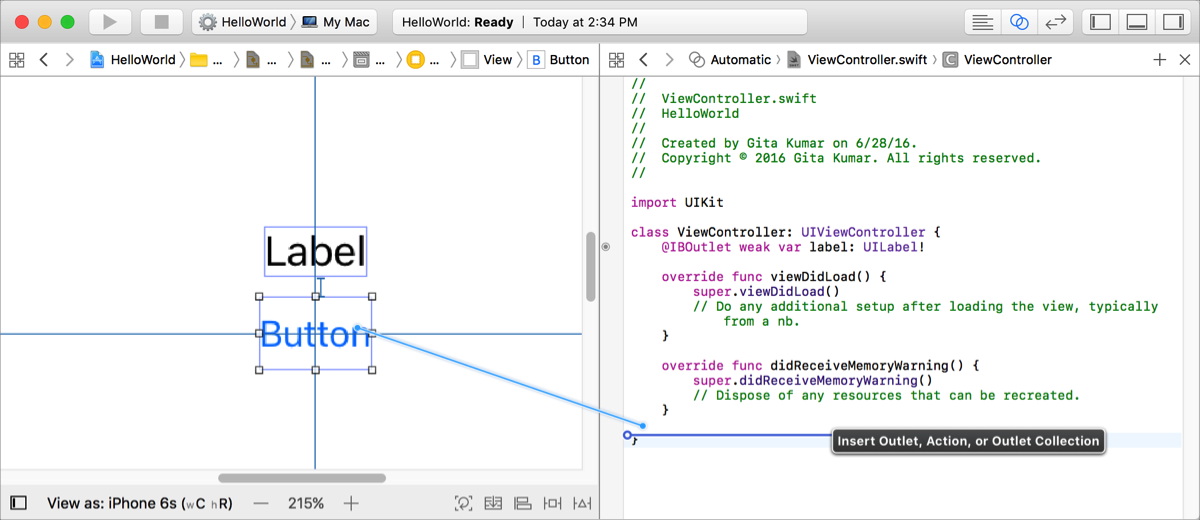This screenshot has width=1200, height=520.
Task: Select the Assistant editor button
Action: pos(1019,22)
